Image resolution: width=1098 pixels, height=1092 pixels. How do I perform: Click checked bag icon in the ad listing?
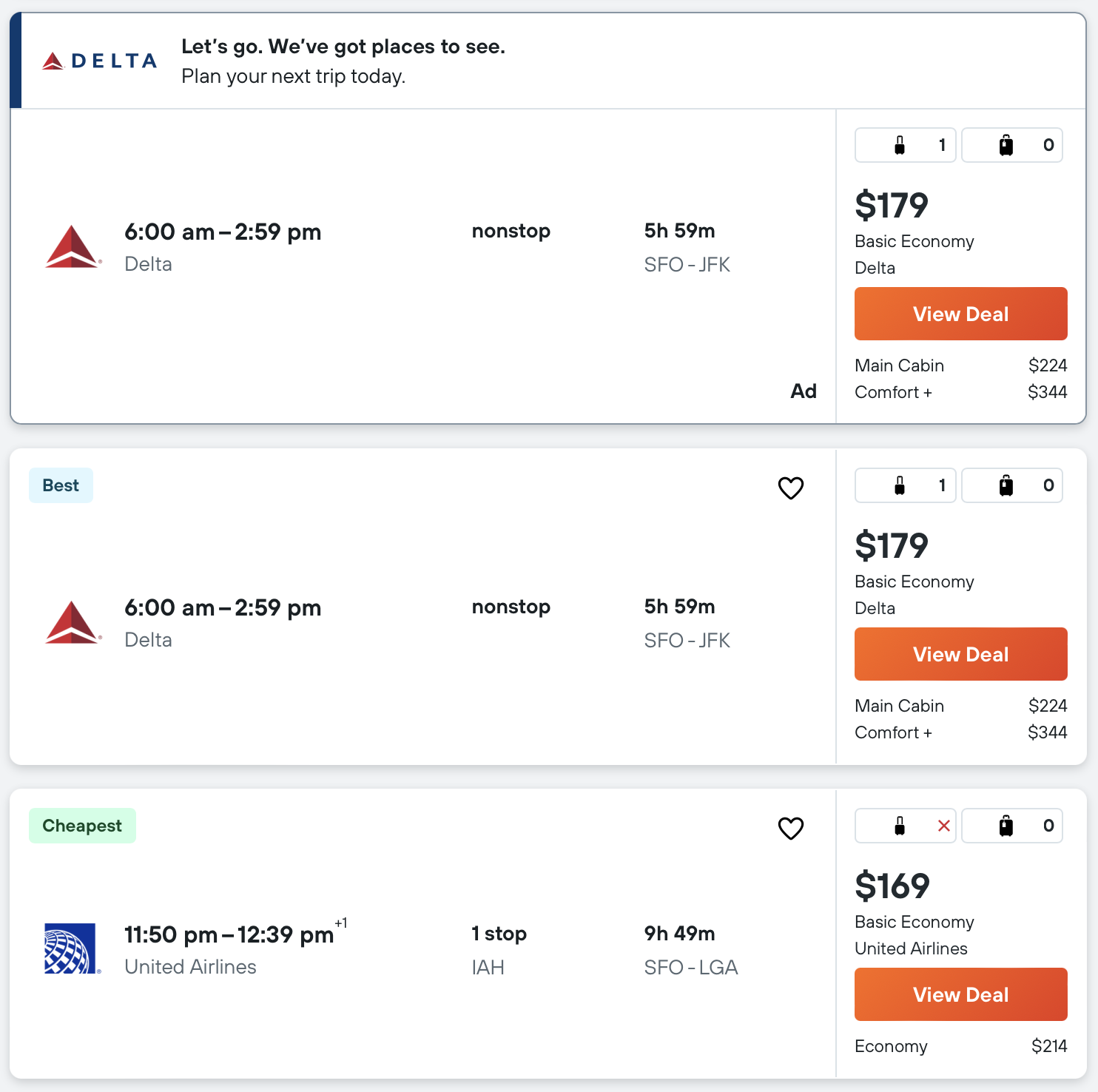pos(1006,145)
